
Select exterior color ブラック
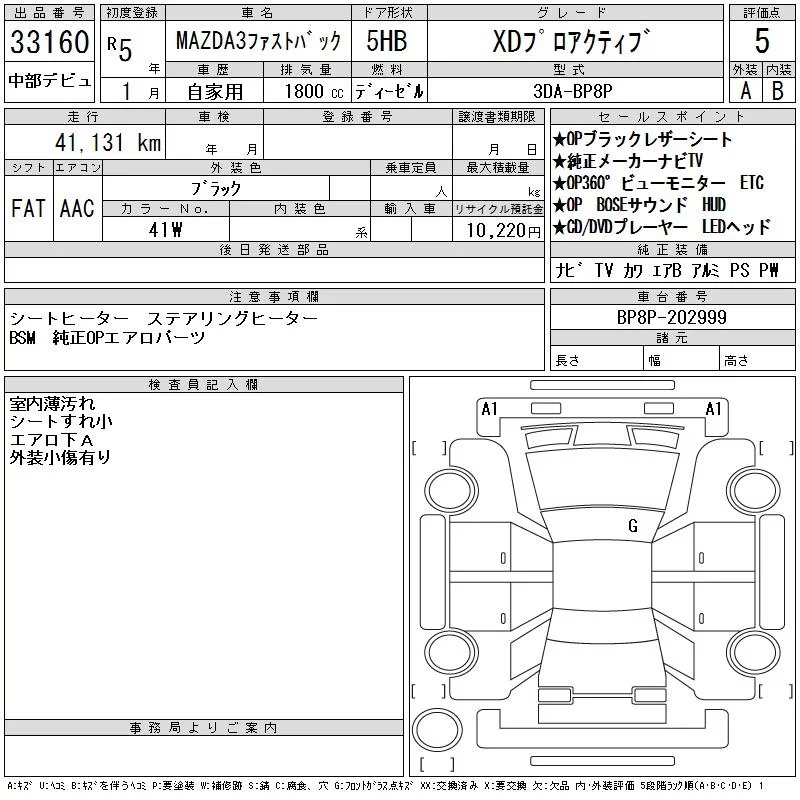[x=215, y=188]
